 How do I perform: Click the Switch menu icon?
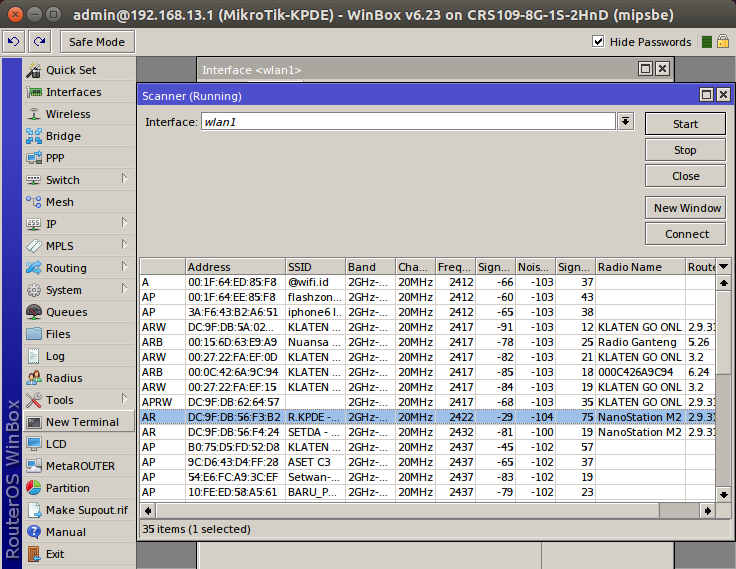coord(34,180)
